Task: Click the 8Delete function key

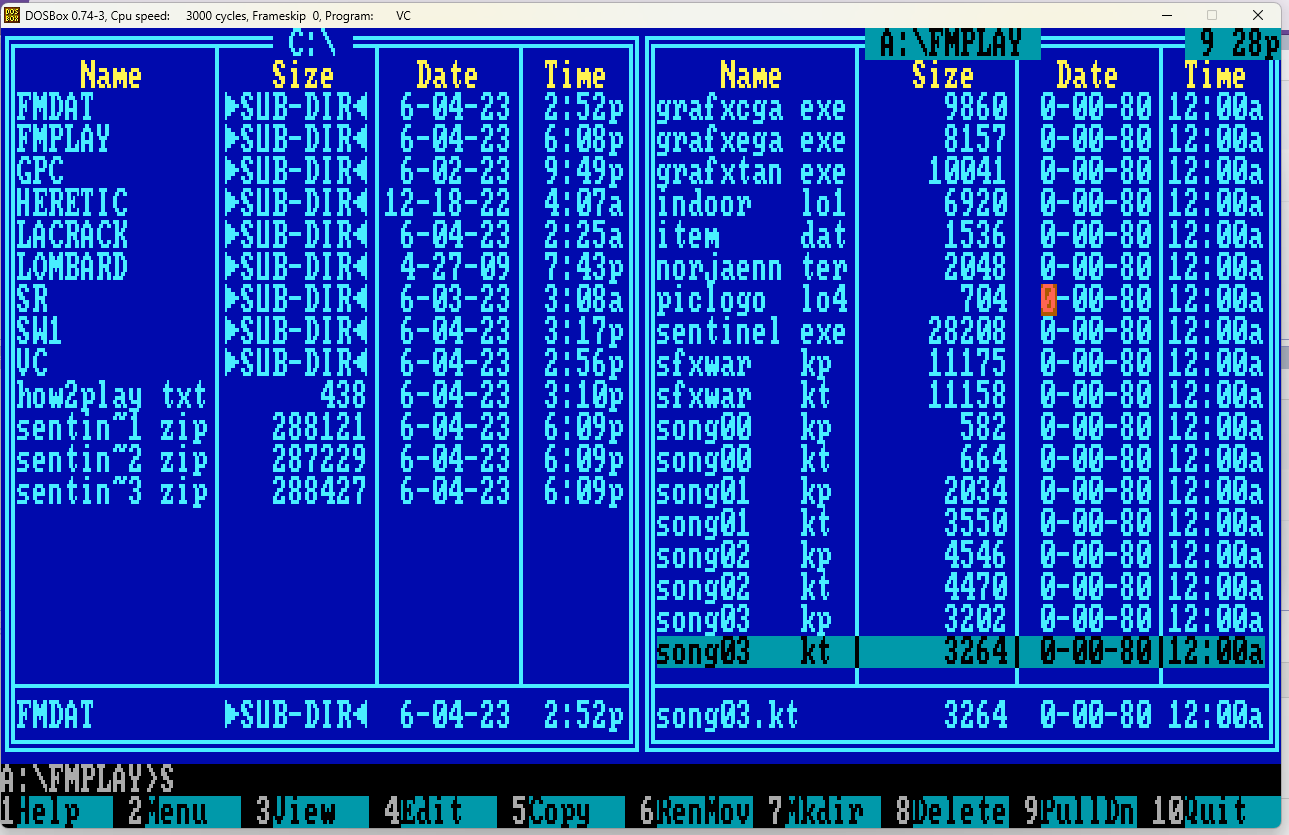Action: pos(952,811)
